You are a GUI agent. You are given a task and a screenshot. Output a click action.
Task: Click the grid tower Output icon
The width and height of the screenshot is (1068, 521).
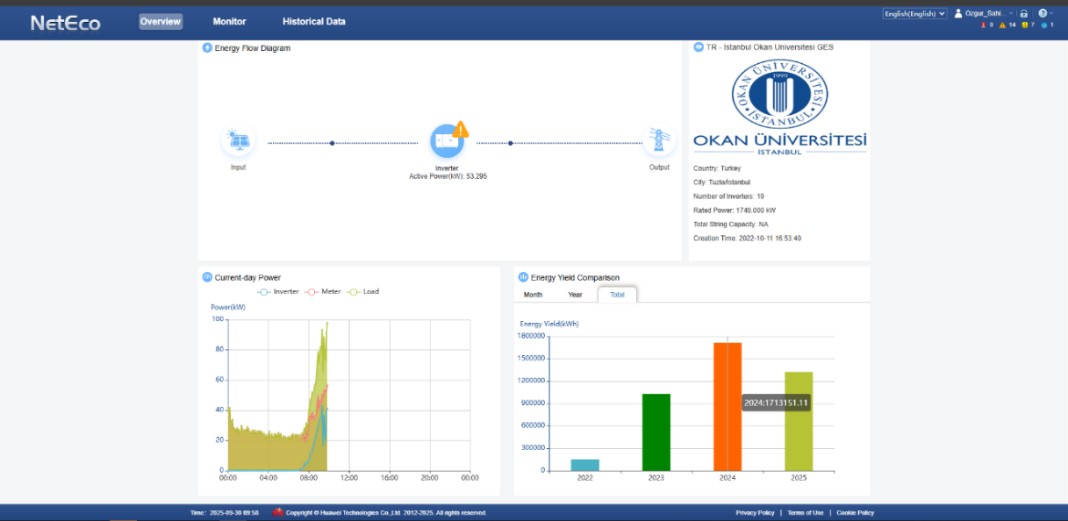click(659, 140)
